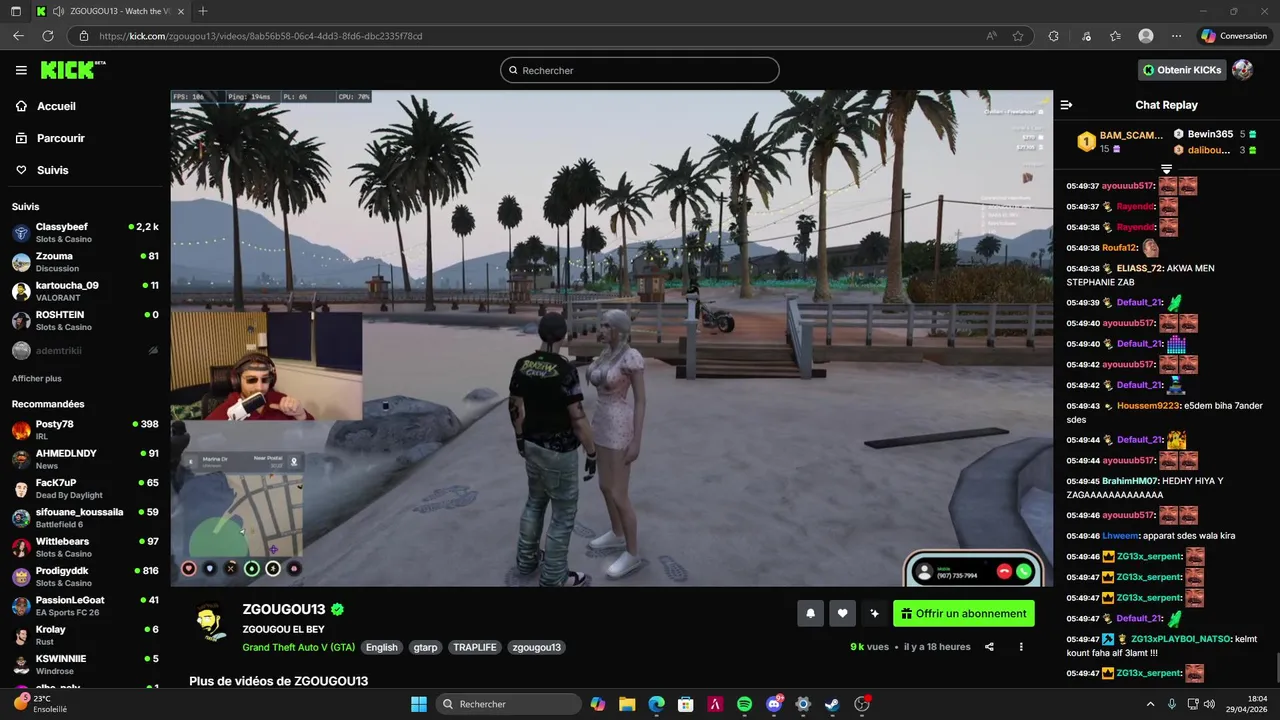Open AHMEDLNDY recommended channel
Screen dimensions: 1280x720
coord(85,459)
